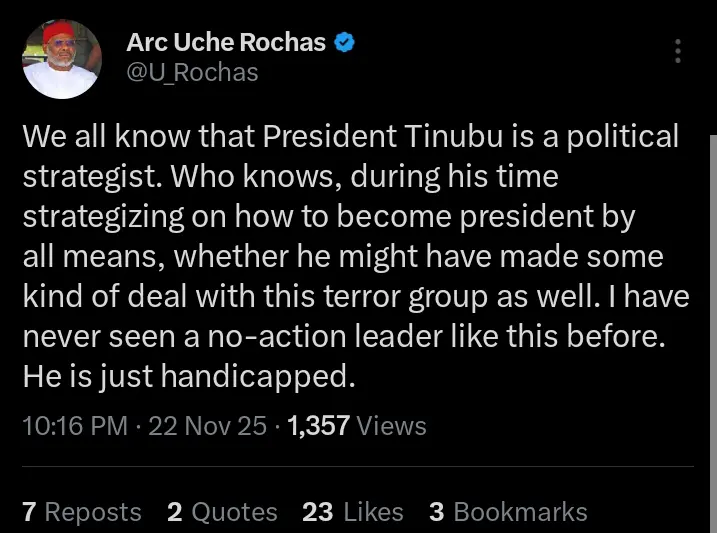This screenshot has width=717, height=533.
Task: View the 1,357 Views analytics
Action: pyautogui.click(x=356, y=426)
